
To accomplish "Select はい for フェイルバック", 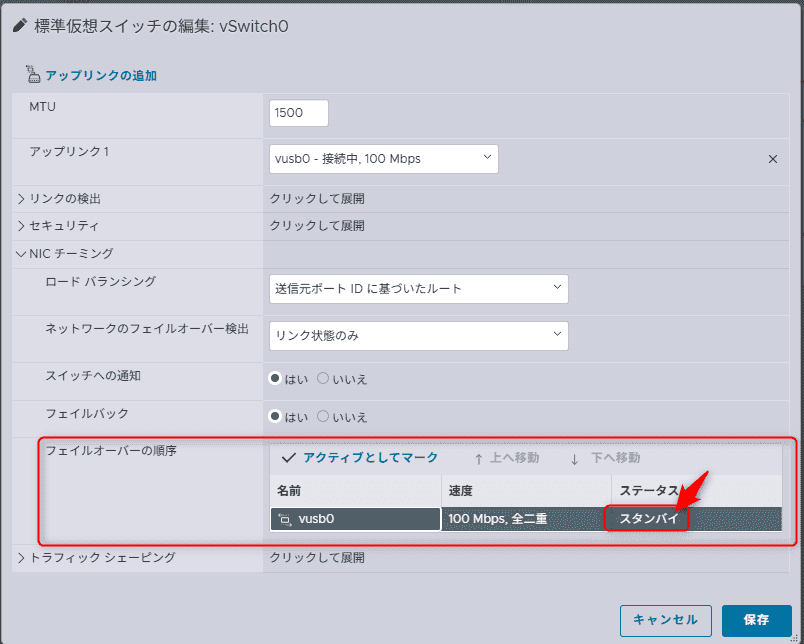I will 275,416.
